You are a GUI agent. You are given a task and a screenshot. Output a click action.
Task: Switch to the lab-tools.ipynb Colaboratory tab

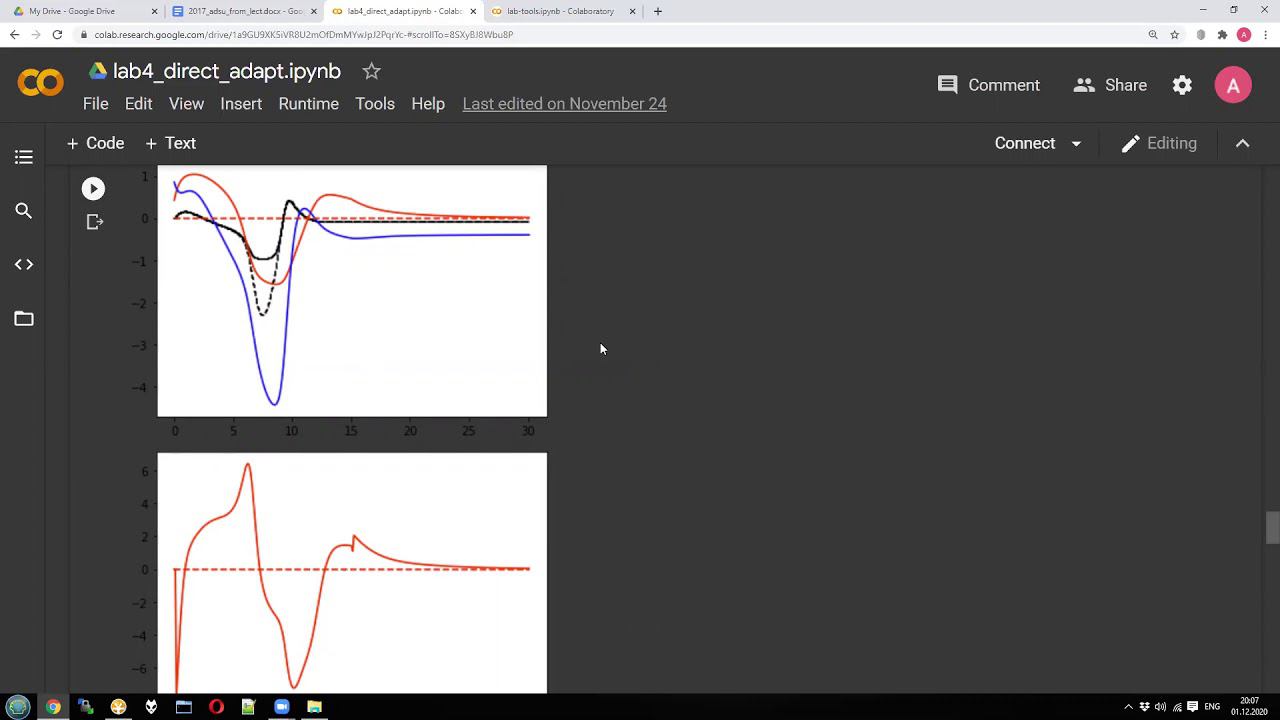pos(560,11)
